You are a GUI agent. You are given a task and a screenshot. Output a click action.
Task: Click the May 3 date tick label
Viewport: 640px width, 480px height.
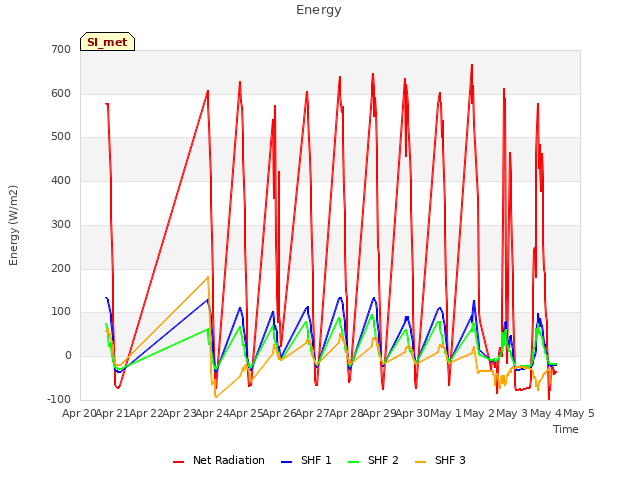(512, 413)
